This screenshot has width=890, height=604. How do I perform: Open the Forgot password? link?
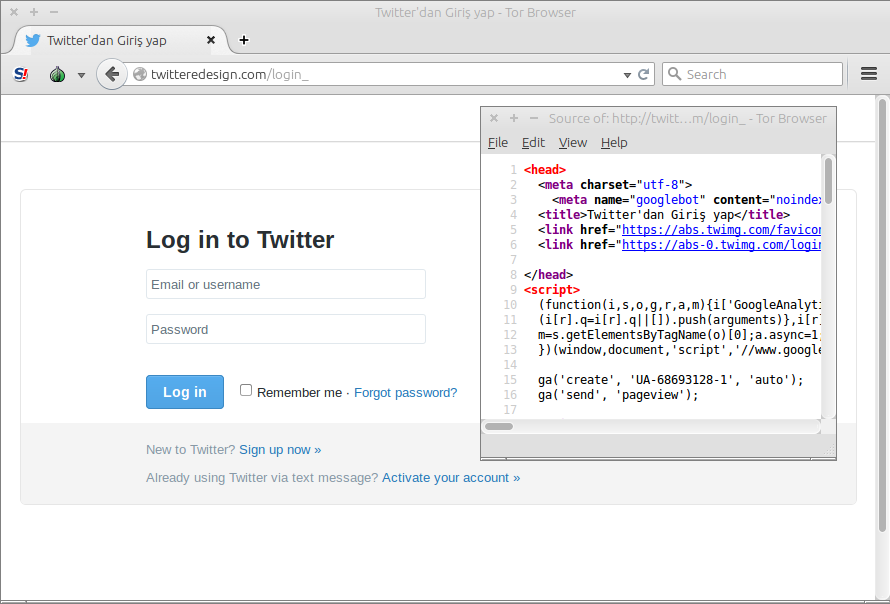coord(405,393)
